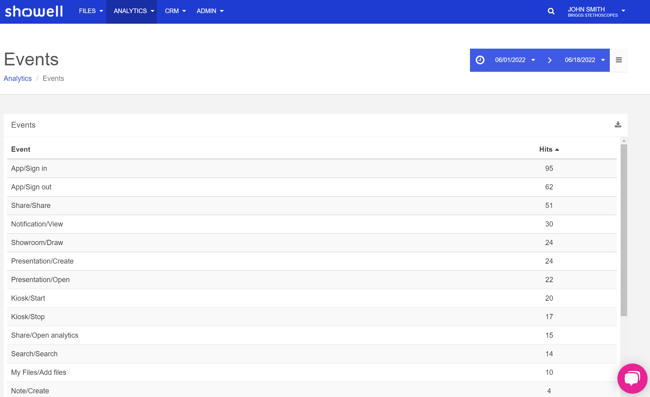Select the App/Sign in row
Screen dimensions: 650x397
[312, 168]
